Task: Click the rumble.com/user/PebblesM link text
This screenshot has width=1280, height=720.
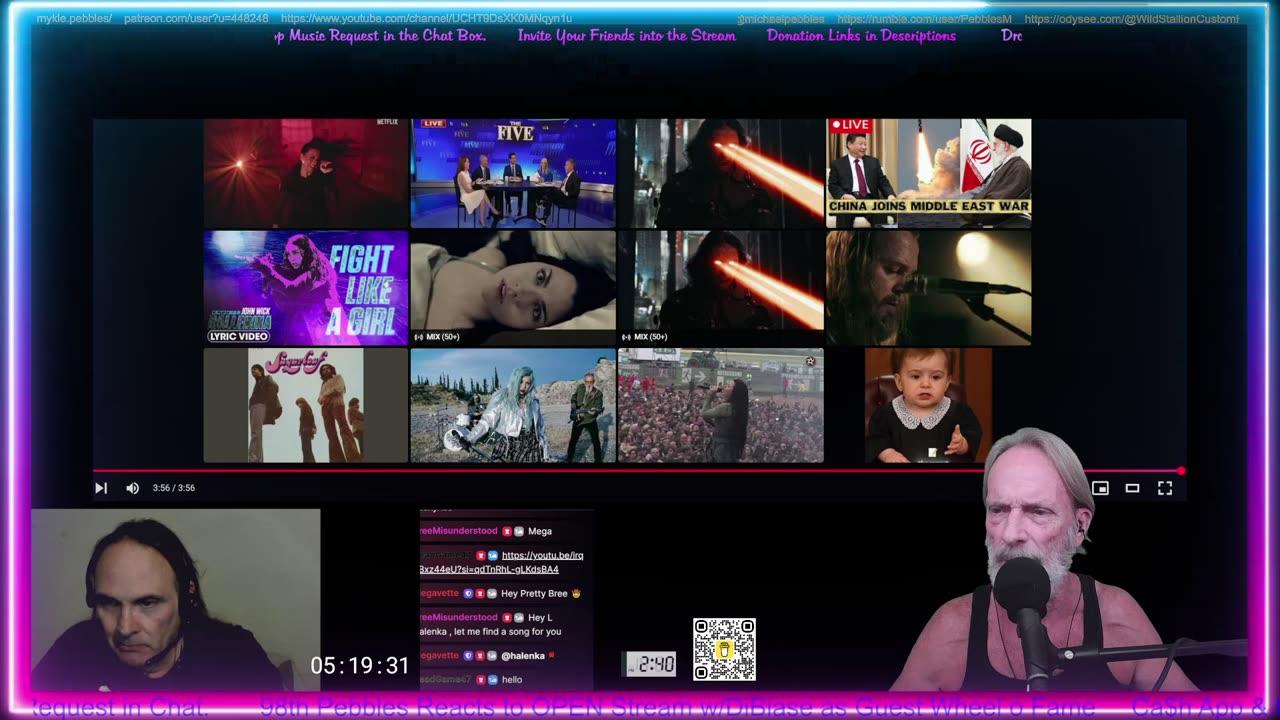Action: (925, 18)
